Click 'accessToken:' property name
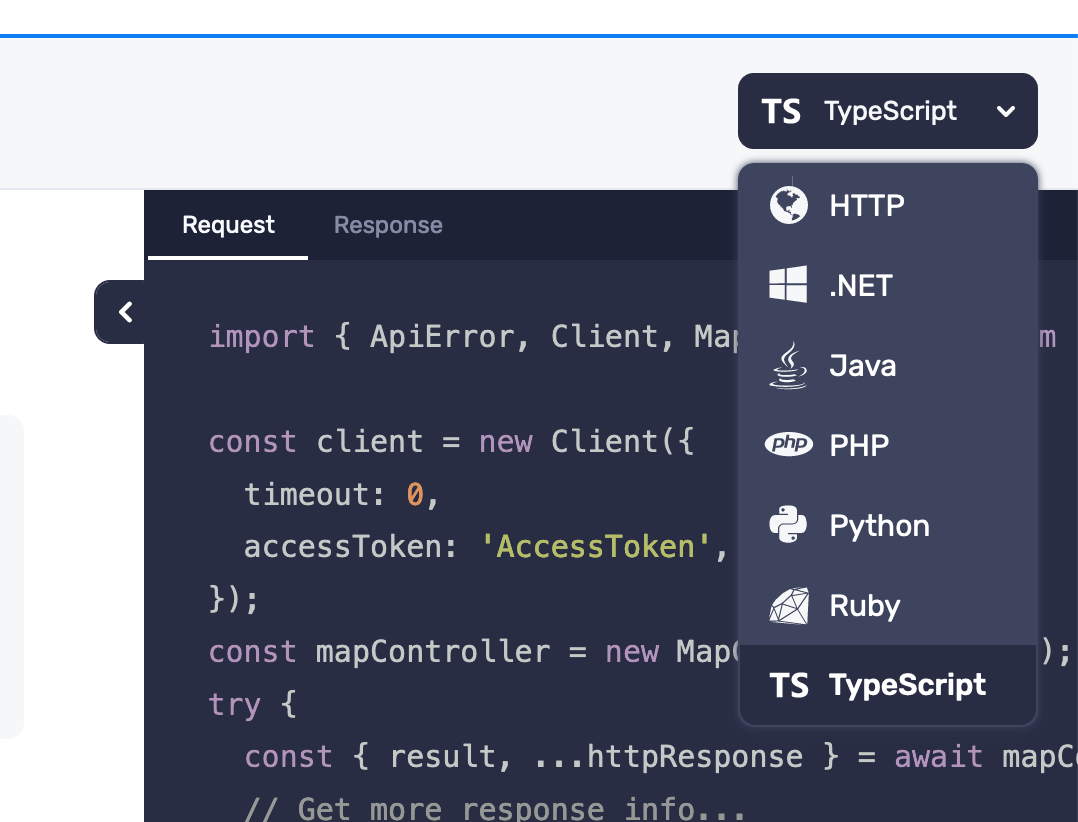The height and width of the screenshot is (822, 1078). click(x=350, y=547)
